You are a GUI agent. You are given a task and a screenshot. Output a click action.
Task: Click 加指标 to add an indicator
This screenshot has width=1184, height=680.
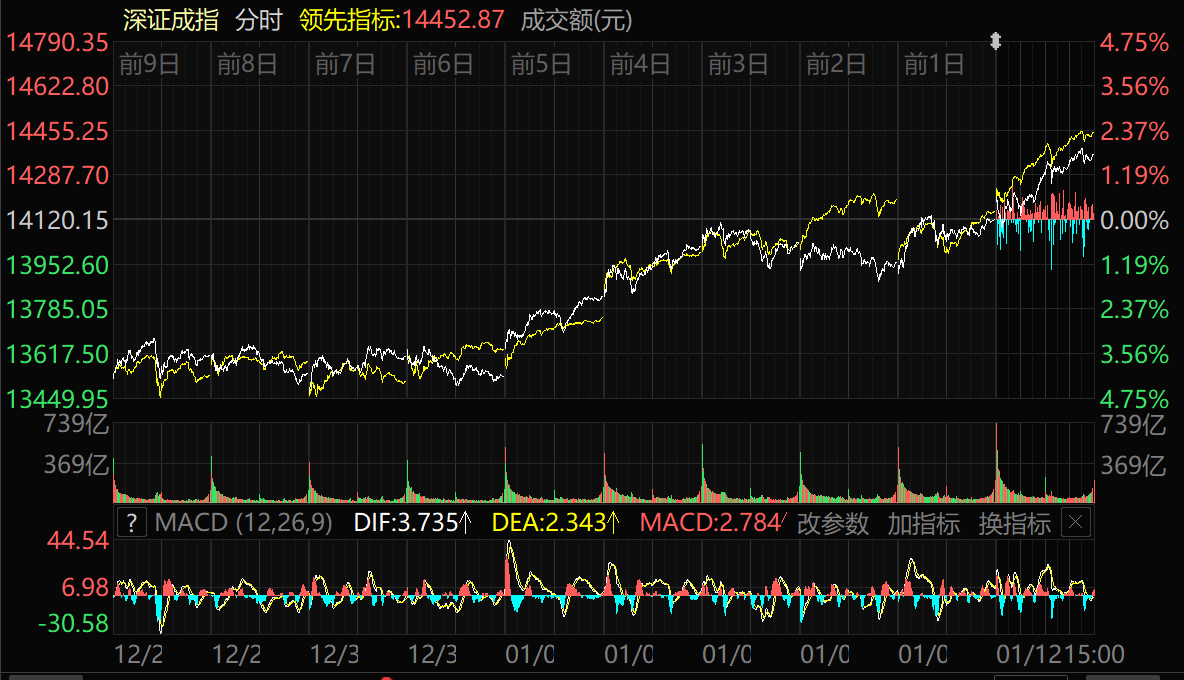tap(923, 523)
